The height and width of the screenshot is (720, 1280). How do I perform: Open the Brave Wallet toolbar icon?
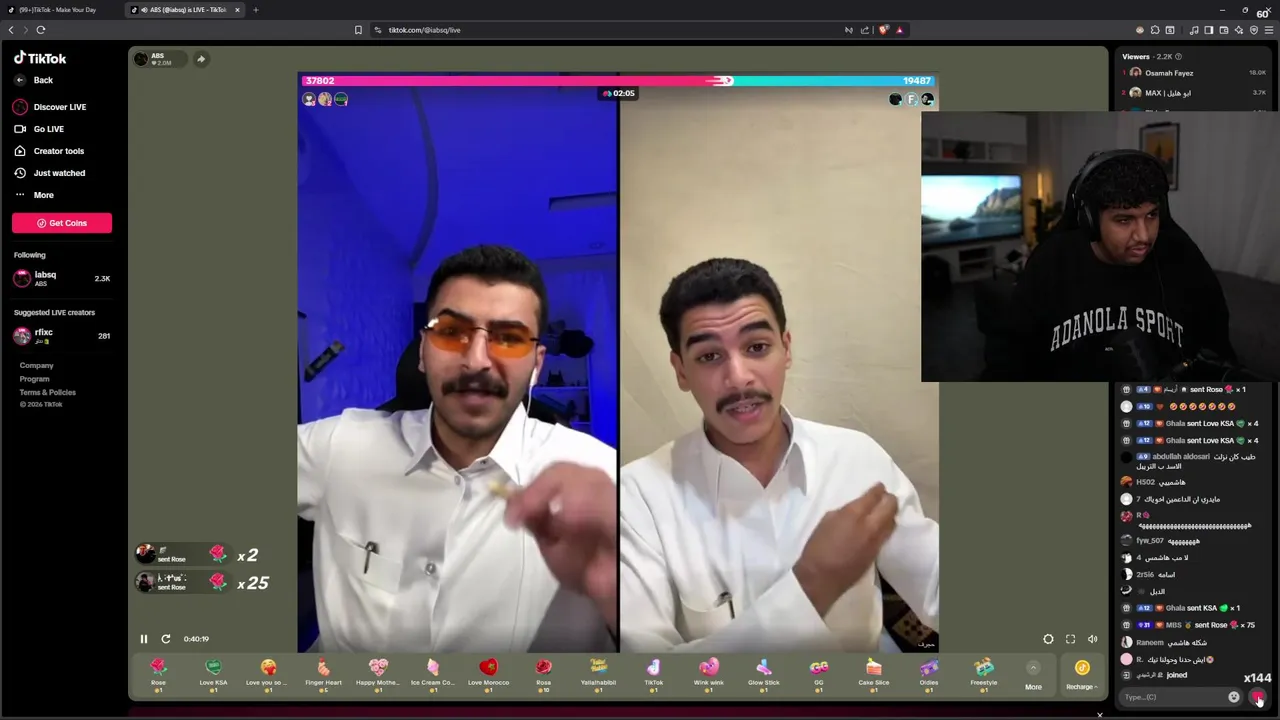1223,30
